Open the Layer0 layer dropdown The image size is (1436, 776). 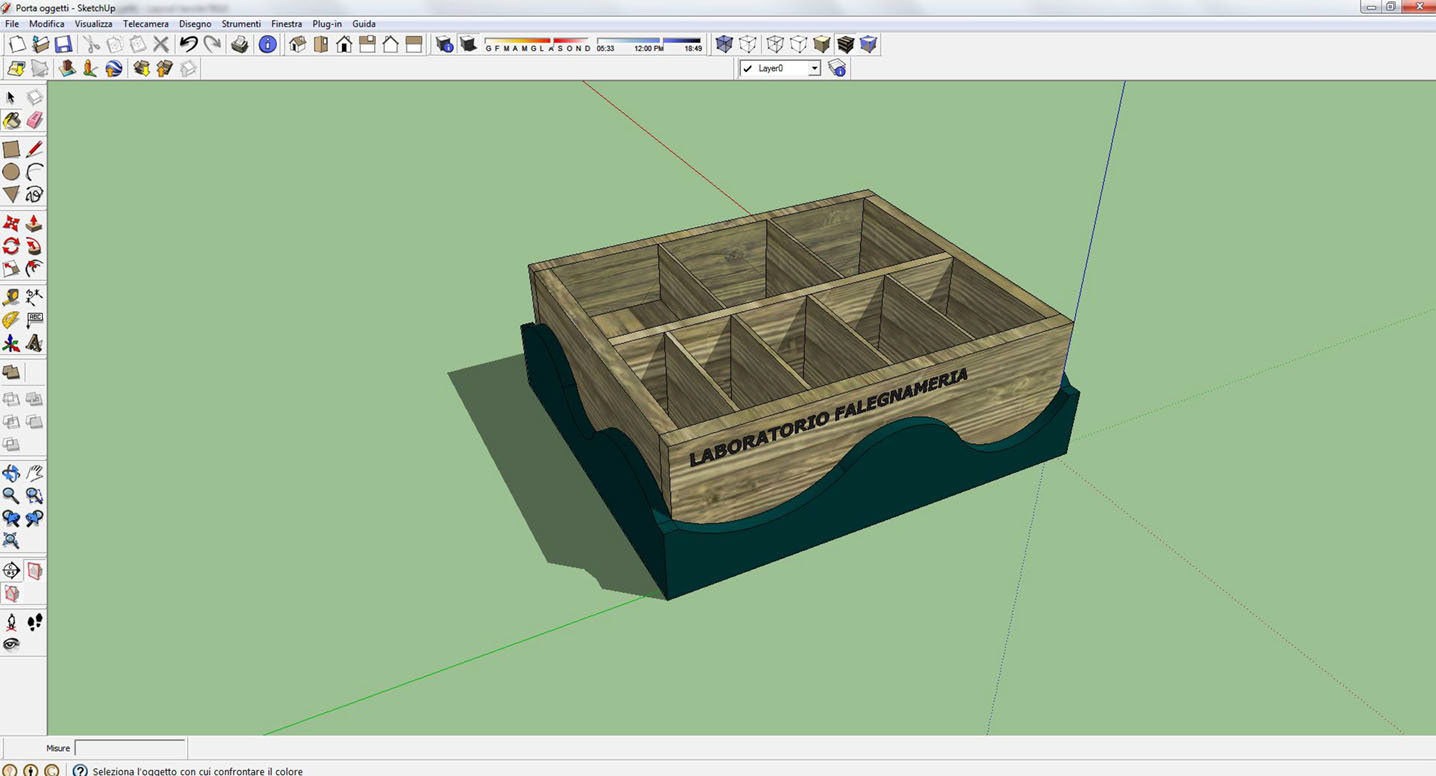coord(814,68)
